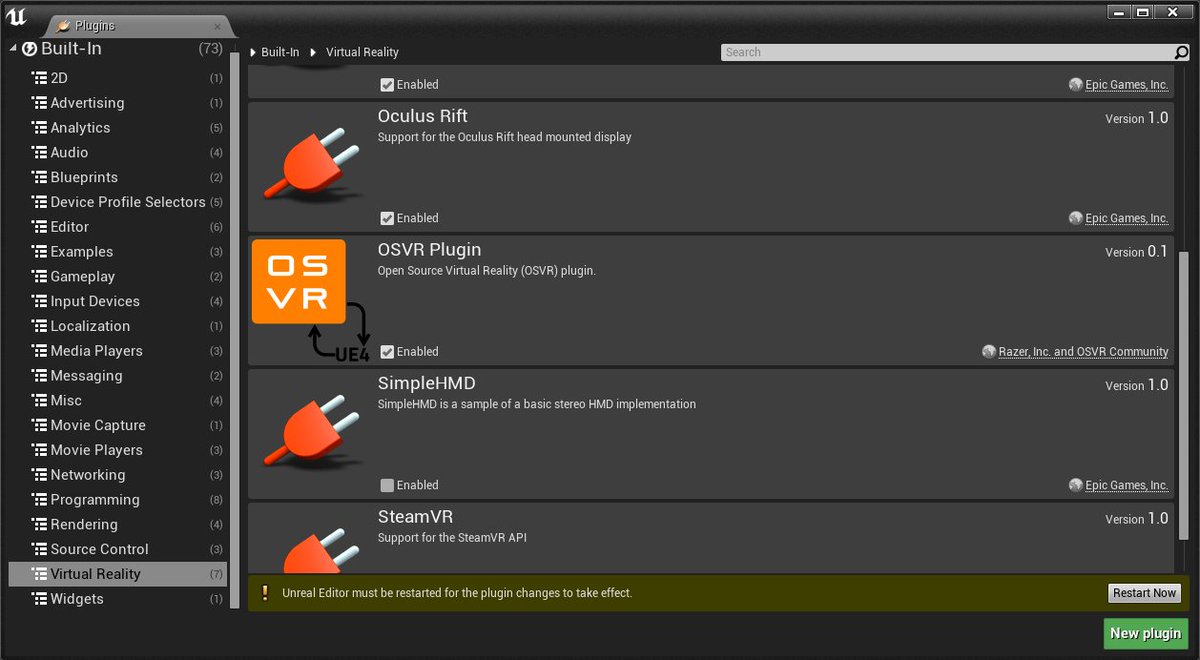Click the Plugins tab icon
Image resolution: width=1200 pixels, height=660 pixels.
[x=64, y=25]
